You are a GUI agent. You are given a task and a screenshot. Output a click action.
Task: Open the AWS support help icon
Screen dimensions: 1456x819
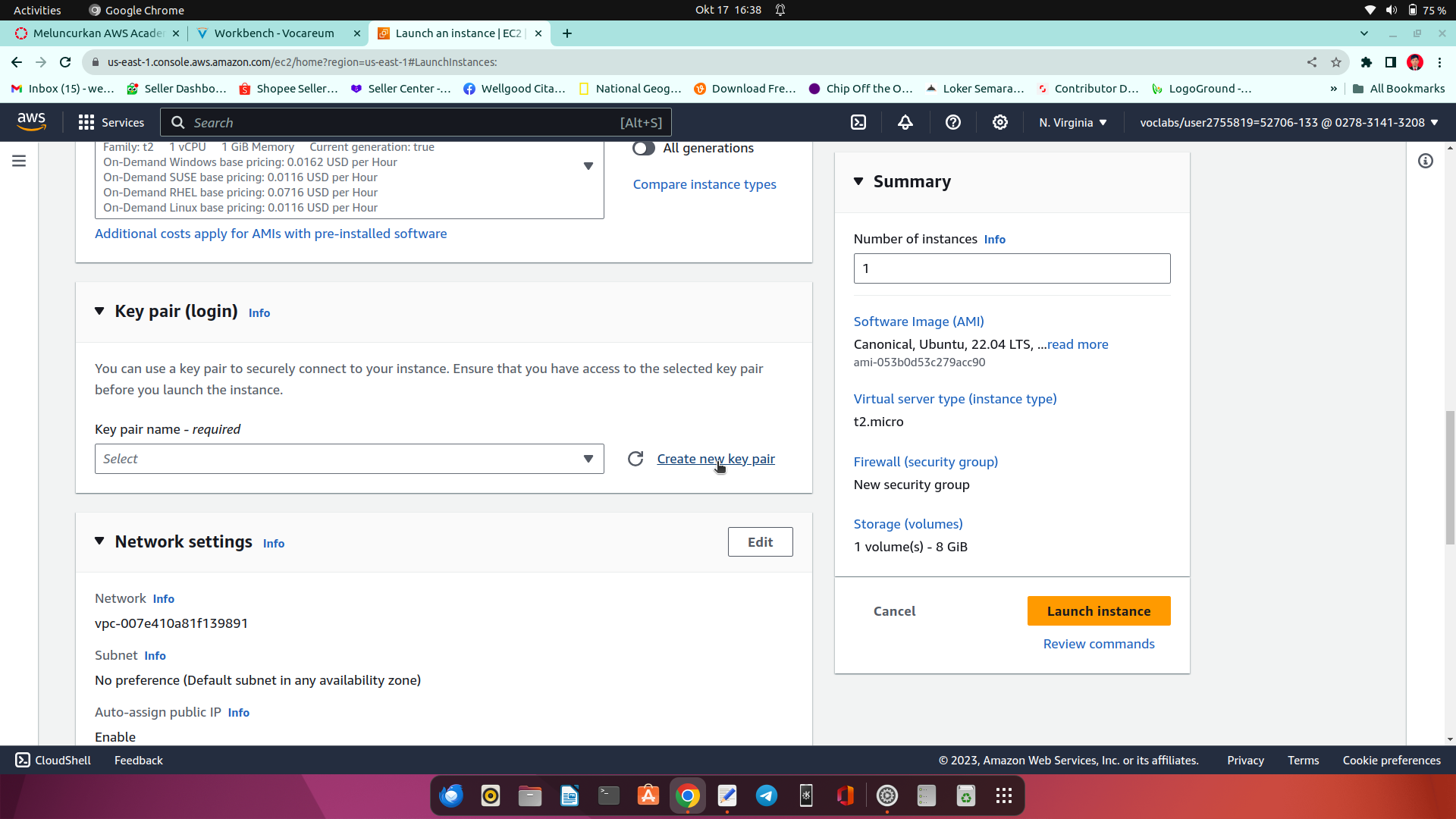pos(953,122)
